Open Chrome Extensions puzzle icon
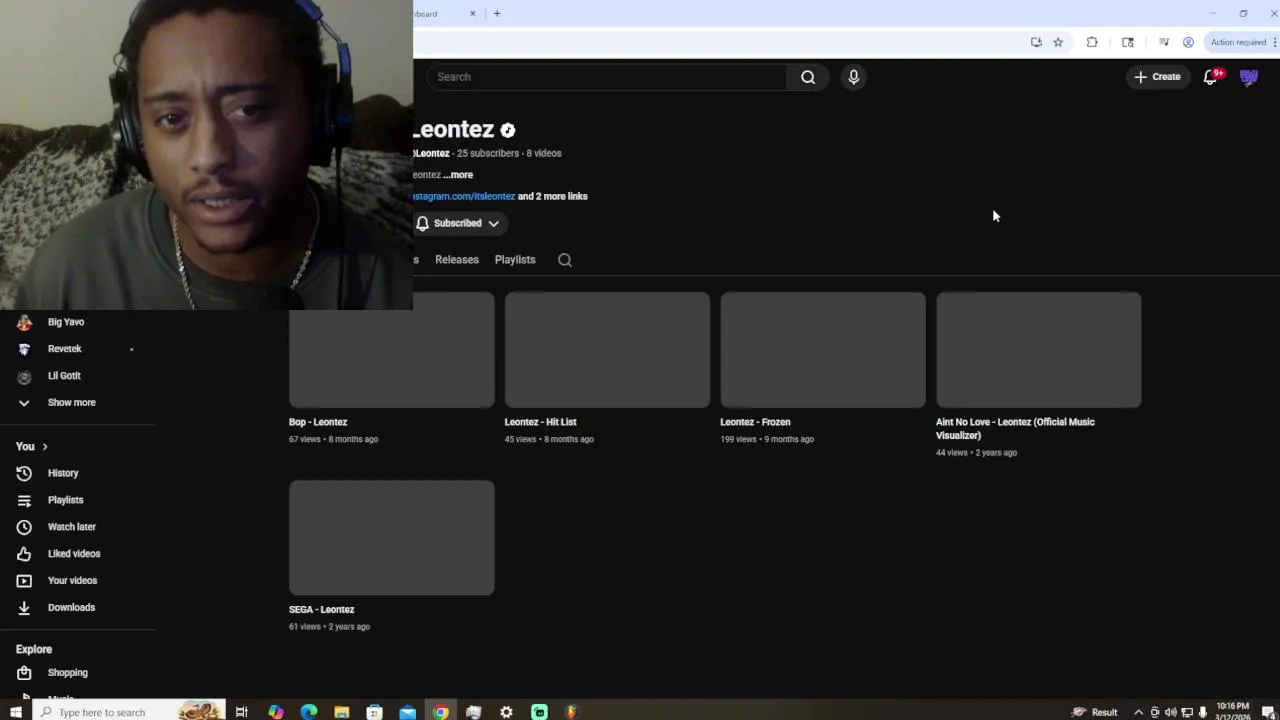1280x720 pixels. (1092, 42)
